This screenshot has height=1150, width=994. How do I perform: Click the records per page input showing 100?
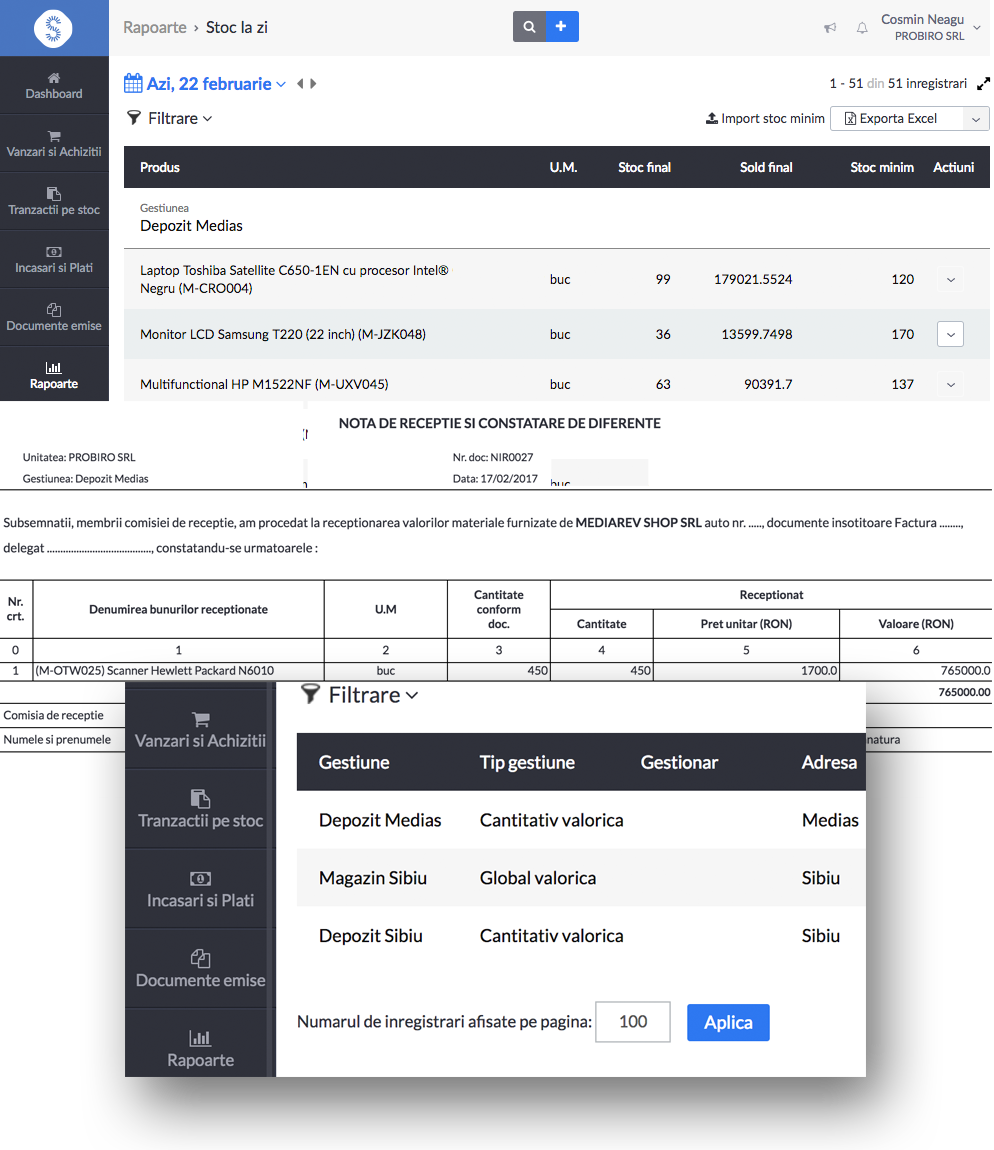[x=633, y=1022]
